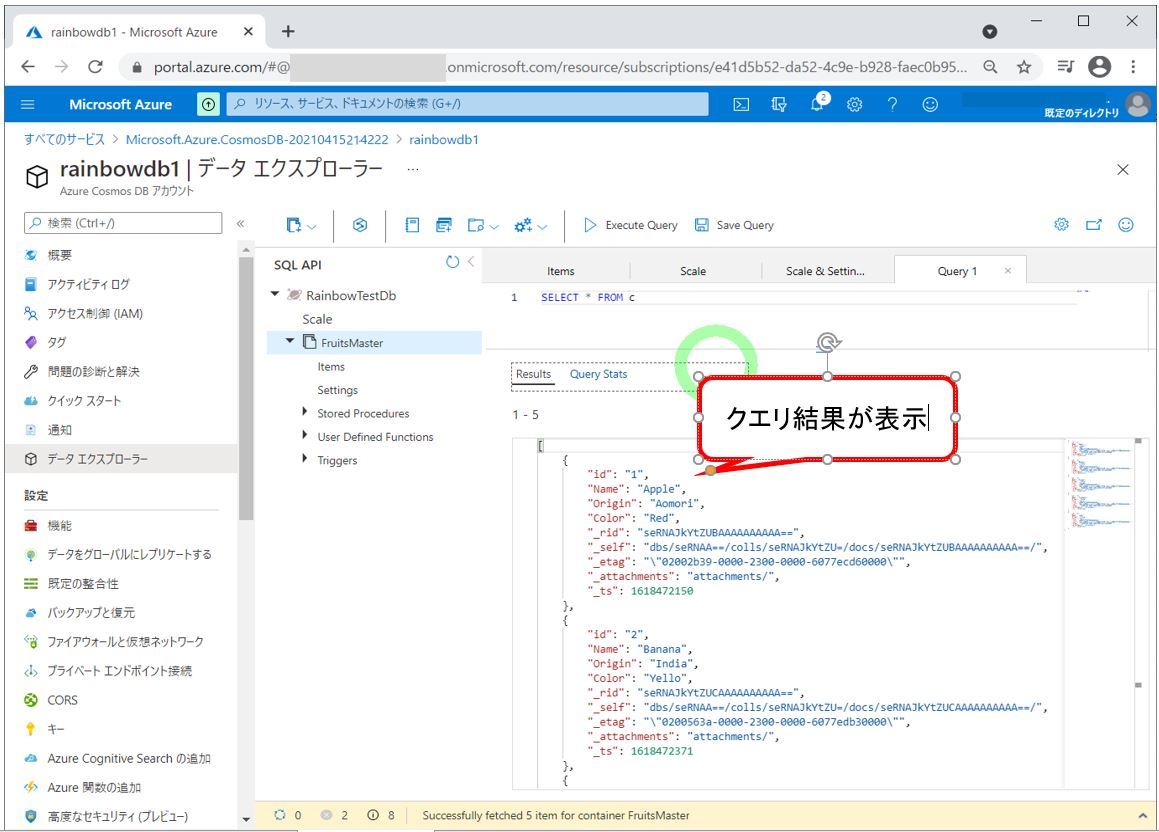Click the in-progress activity count in status bar

288,815
